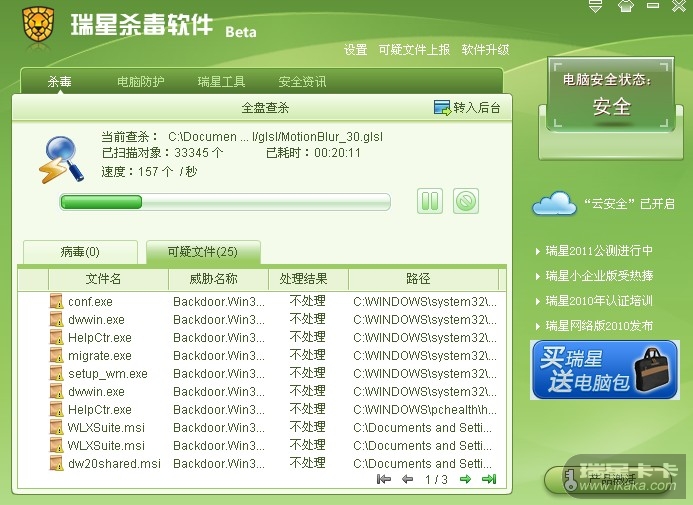
Task: Click 软件升级 update link
Action: pos(485,49)
